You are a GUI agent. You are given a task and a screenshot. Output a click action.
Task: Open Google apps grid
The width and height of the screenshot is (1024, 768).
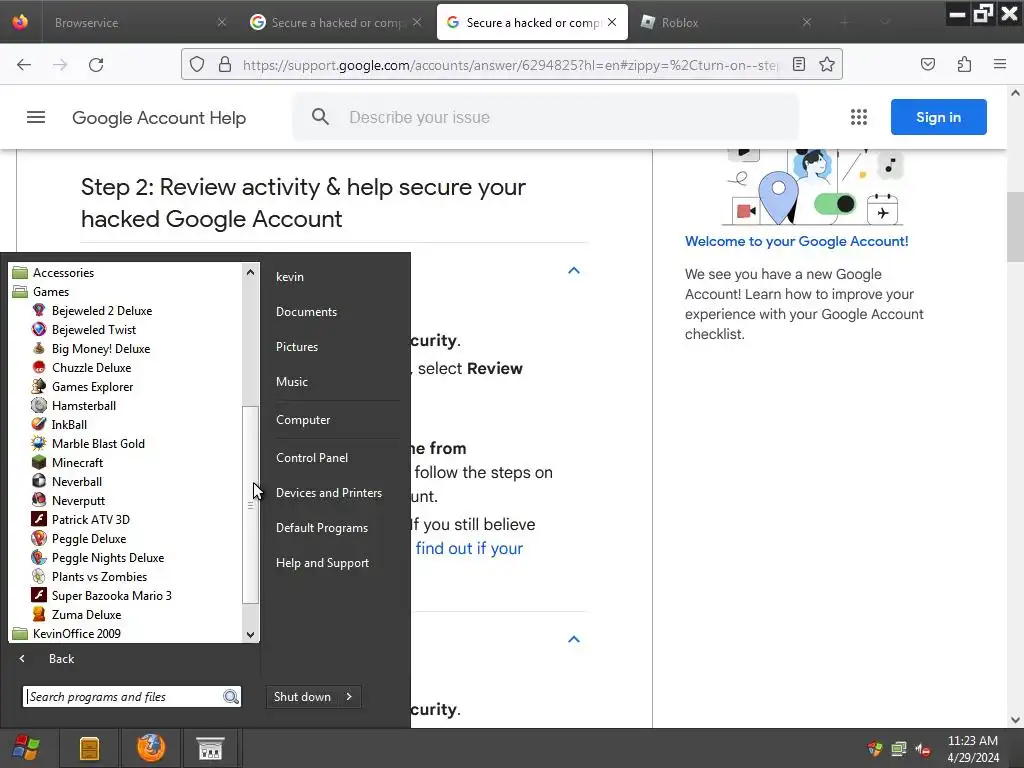[859, 118]
